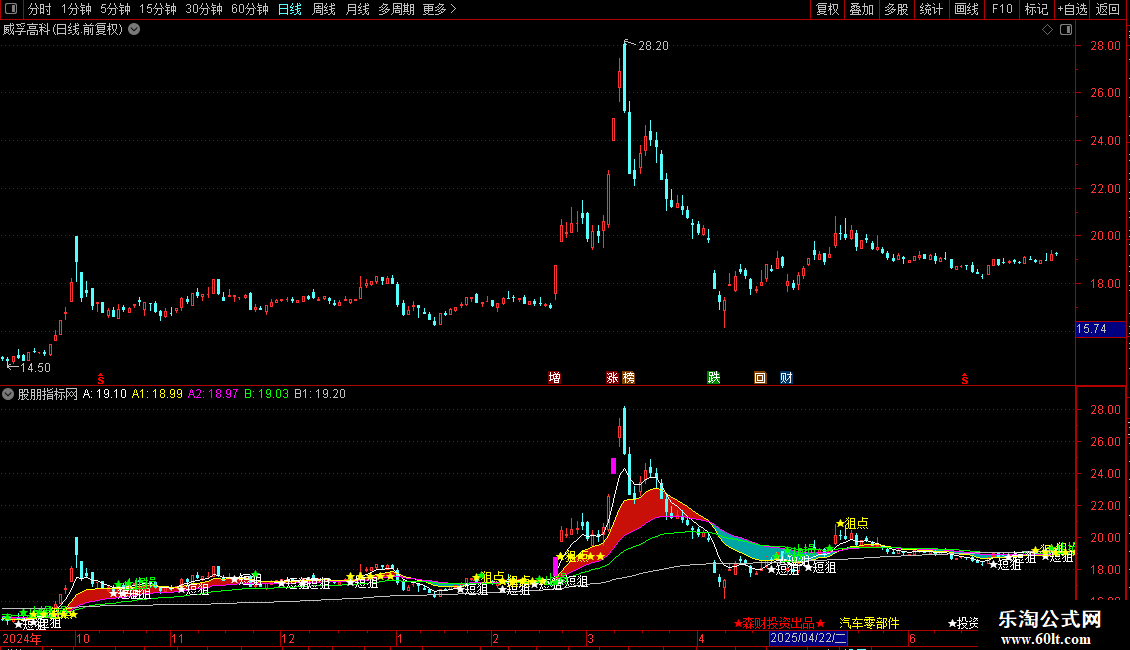
Task: Click the 增 event marker icon
Action: pos(554,378)
